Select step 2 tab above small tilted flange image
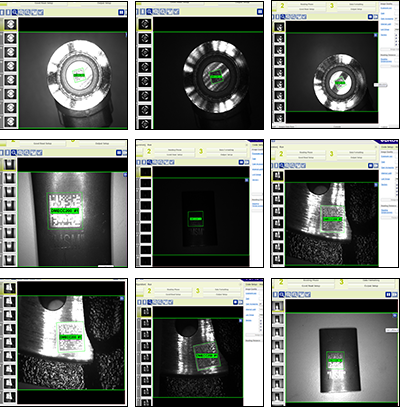The height and width of the screenshot is (410, 400). pyautogui.click(x=282, y=6)
